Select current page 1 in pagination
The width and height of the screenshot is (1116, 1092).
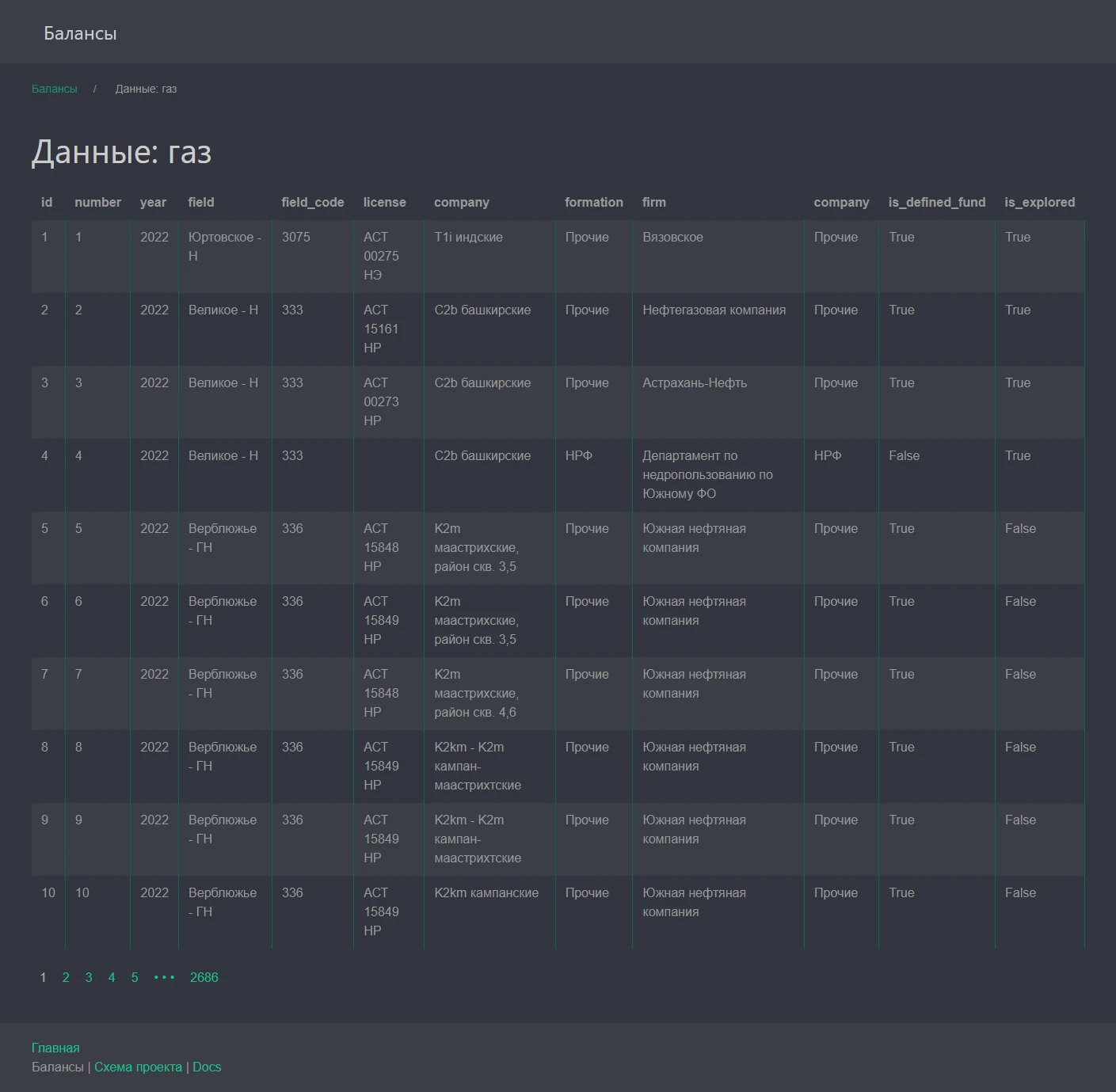43,977
